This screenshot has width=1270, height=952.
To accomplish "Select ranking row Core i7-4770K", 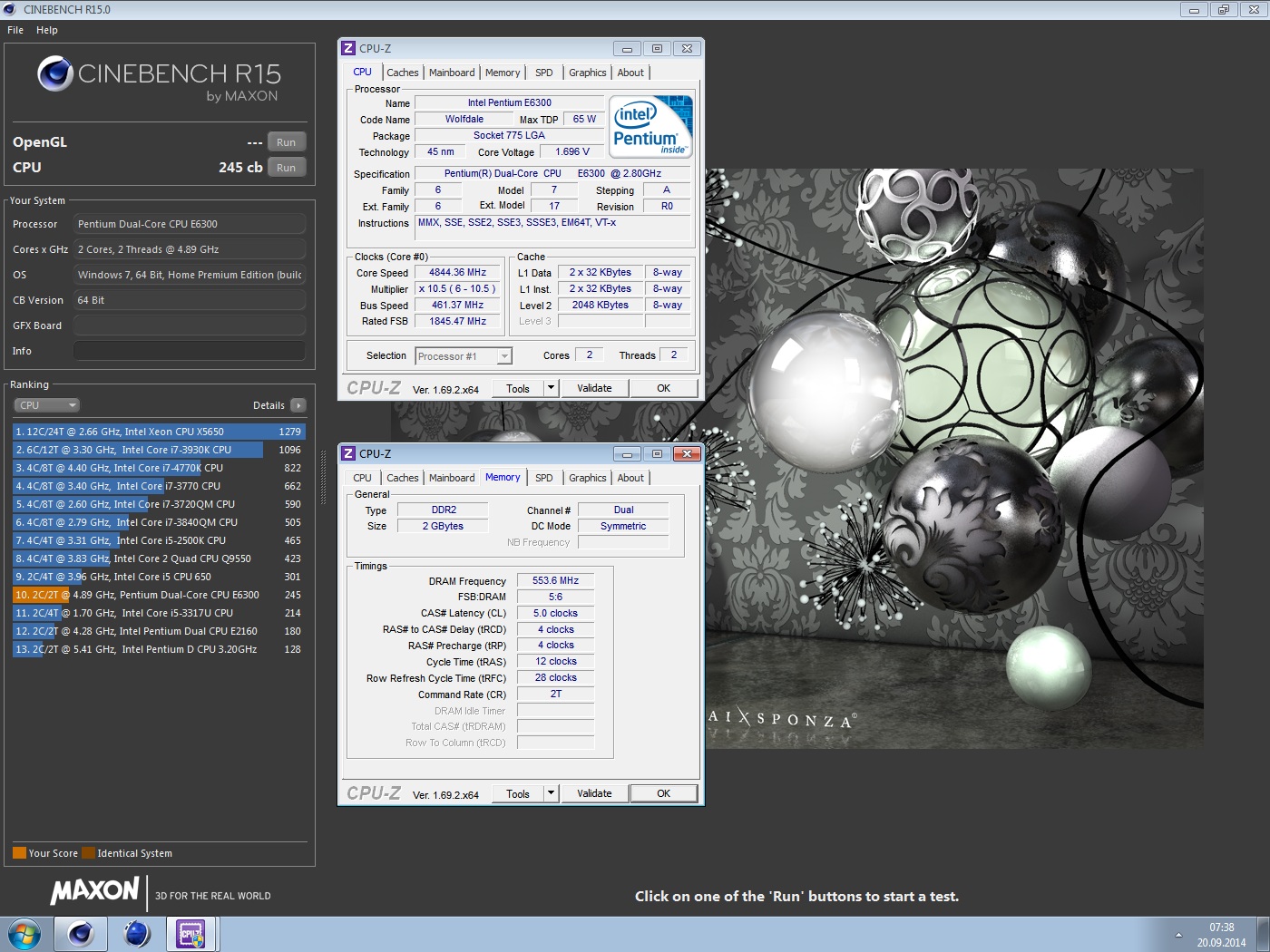I will [x=159, y=468].
